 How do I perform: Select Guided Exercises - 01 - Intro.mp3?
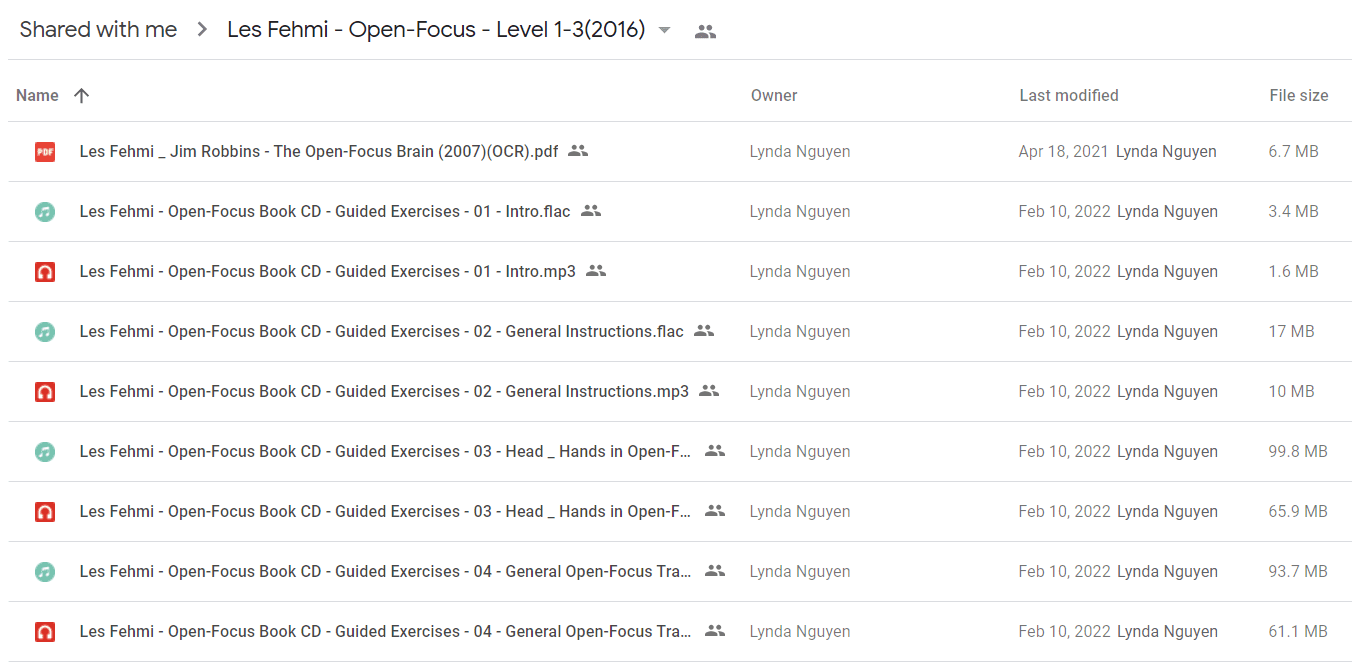click(x=328, y=272)
